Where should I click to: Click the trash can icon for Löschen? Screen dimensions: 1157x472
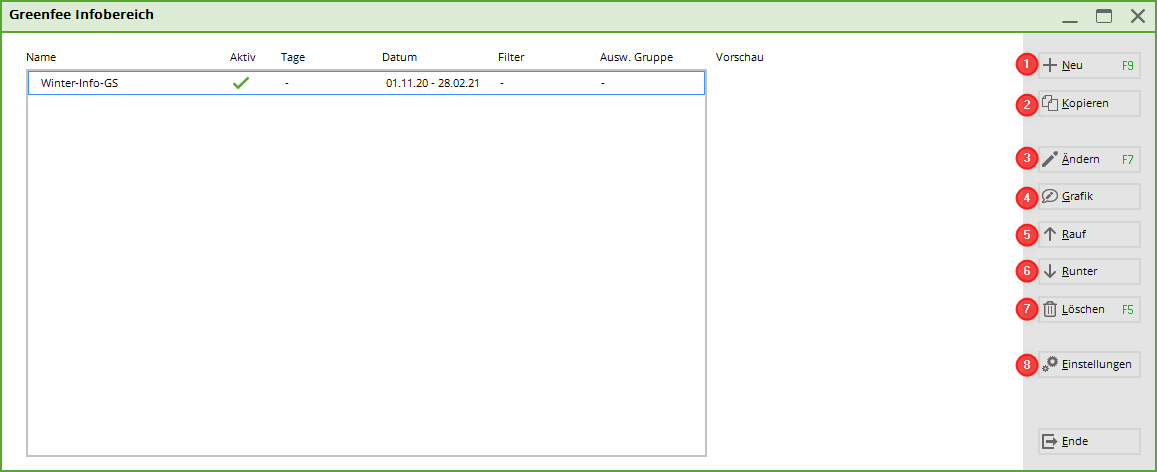[1050, 309]
